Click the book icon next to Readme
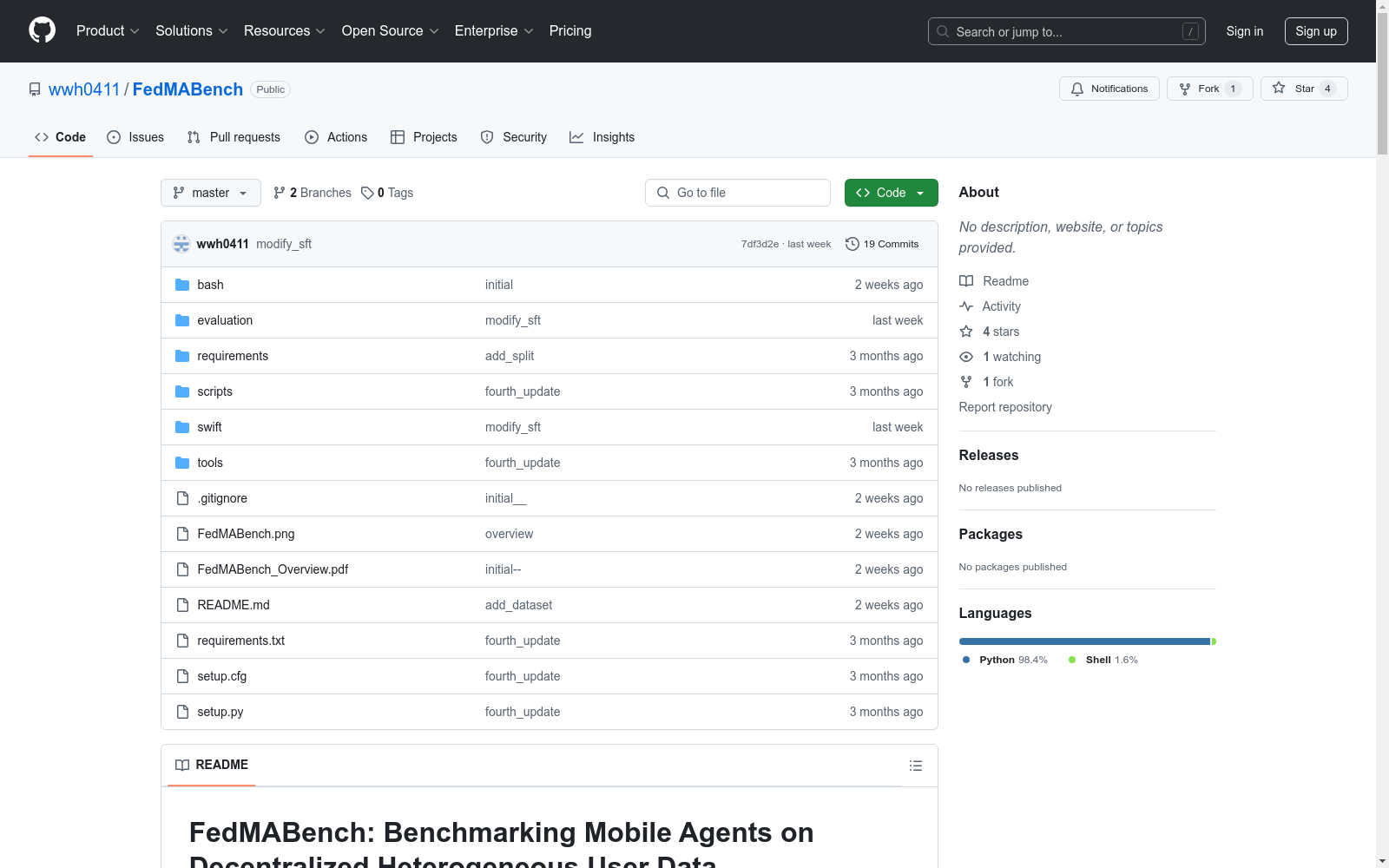The width and height of the screenshot is (1389, 868). (x=966, y=281)
